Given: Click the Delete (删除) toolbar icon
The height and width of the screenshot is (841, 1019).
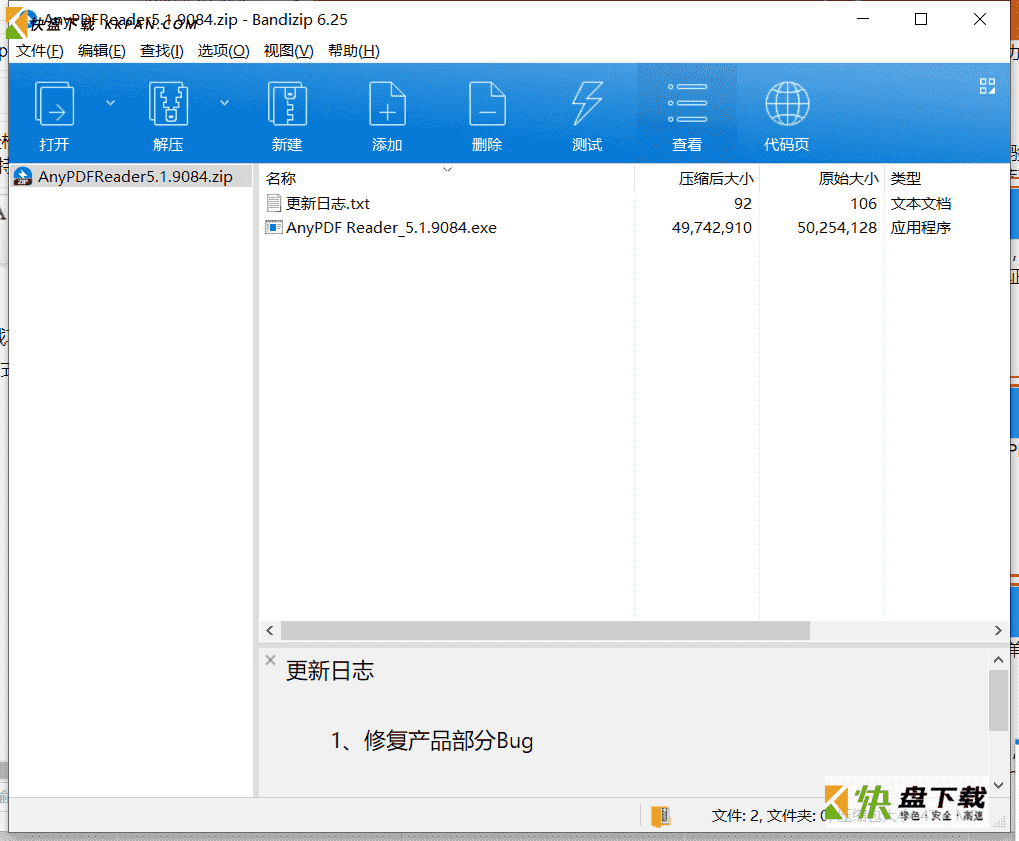Looking at the screenshot, I should click(487, 104).
